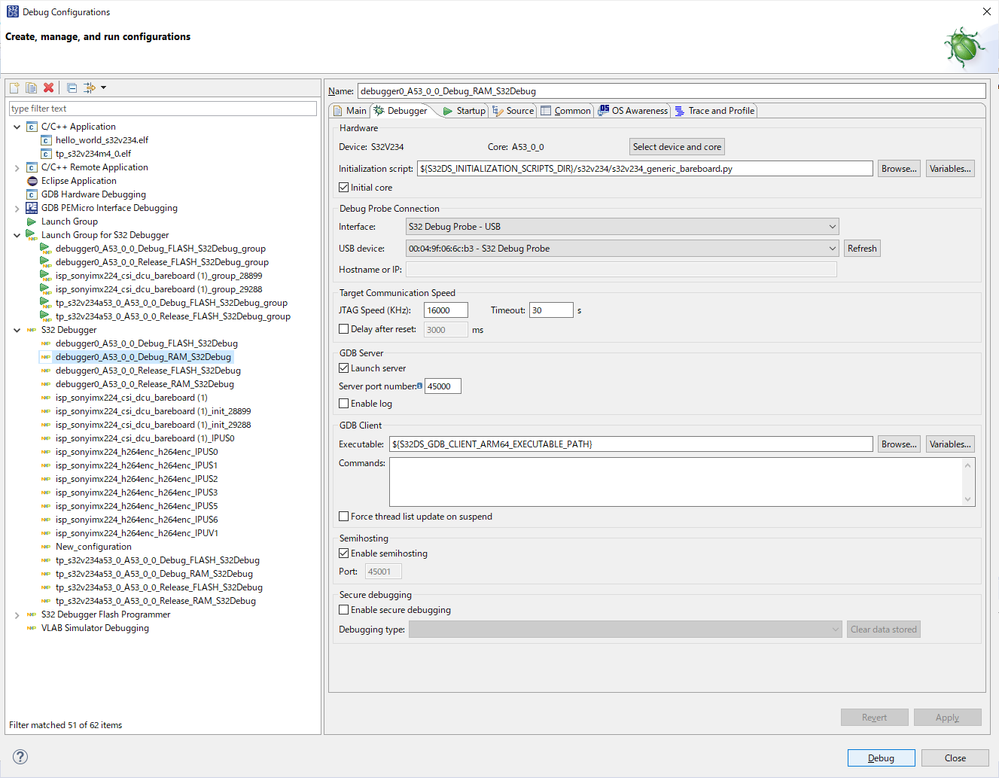The image size is (999, 778).
Task: Click the JTAG Speed input field
Action: point(446,310)
